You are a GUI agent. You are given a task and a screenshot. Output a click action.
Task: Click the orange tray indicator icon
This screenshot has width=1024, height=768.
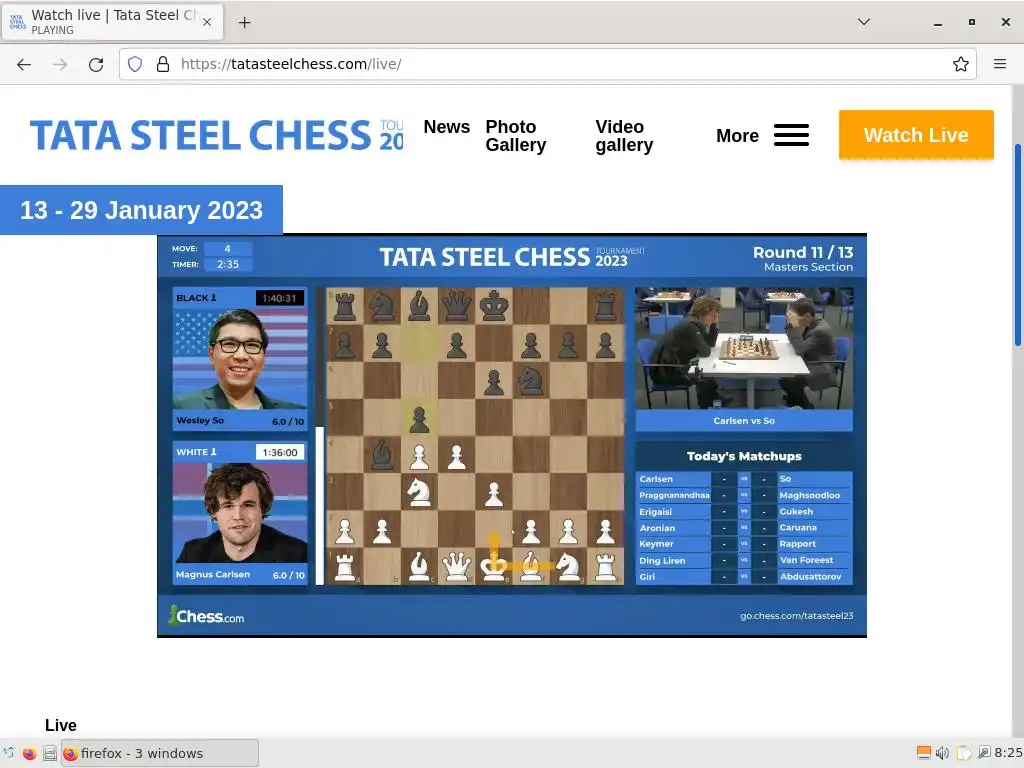(x=923, y=754)
